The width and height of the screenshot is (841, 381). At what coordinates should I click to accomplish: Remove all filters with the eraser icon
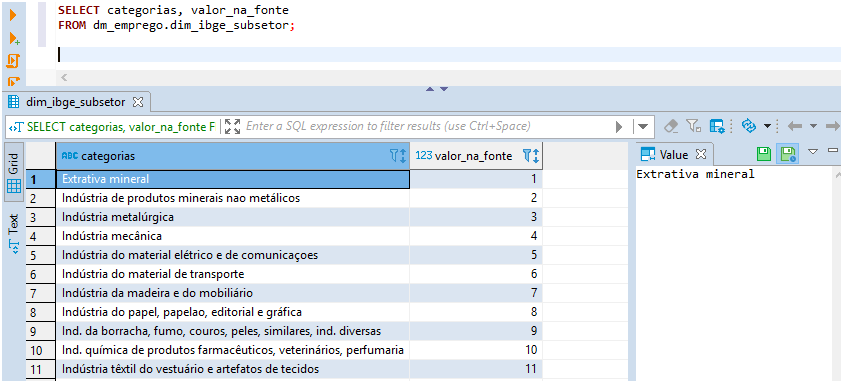pyautogui.click(x=671, y=126)
